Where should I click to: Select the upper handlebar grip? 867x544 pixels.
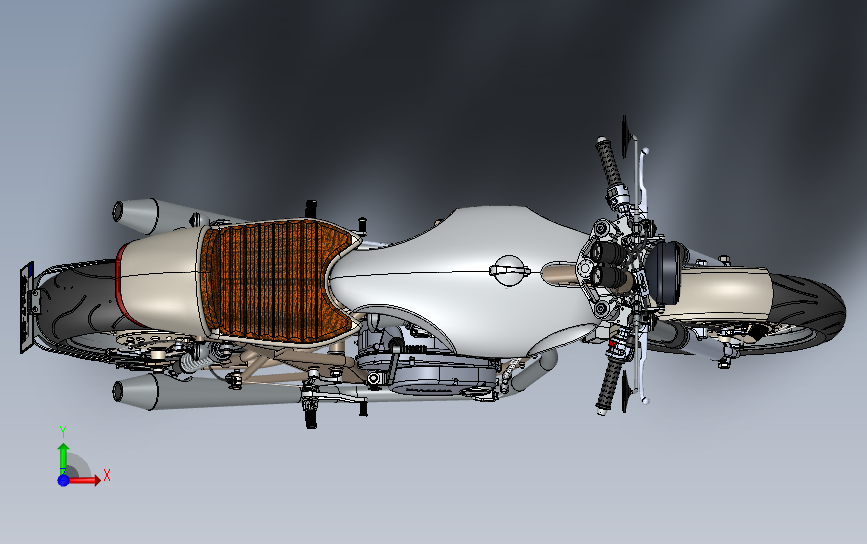(608, 163)
